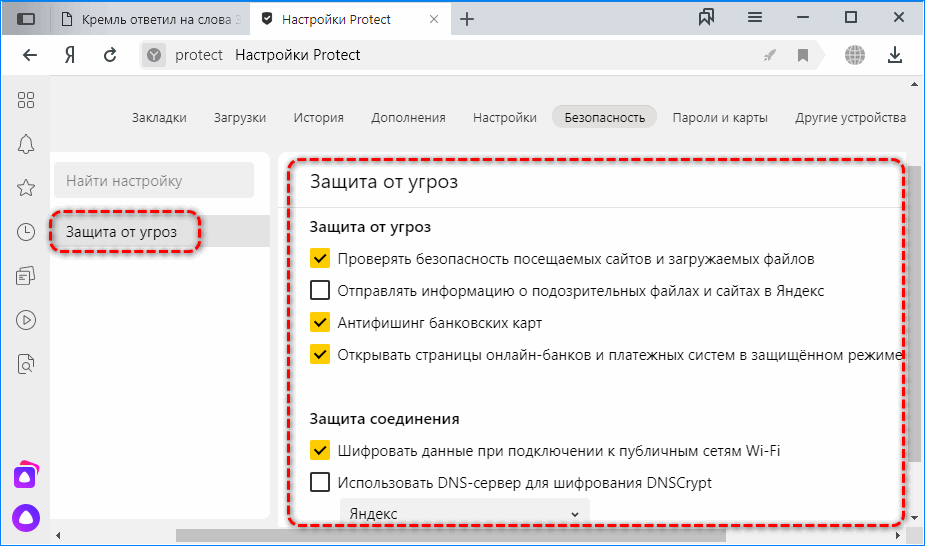Toggle Проверять безопасность посещаемых сайтов checkbox

(x=320, y=258)
